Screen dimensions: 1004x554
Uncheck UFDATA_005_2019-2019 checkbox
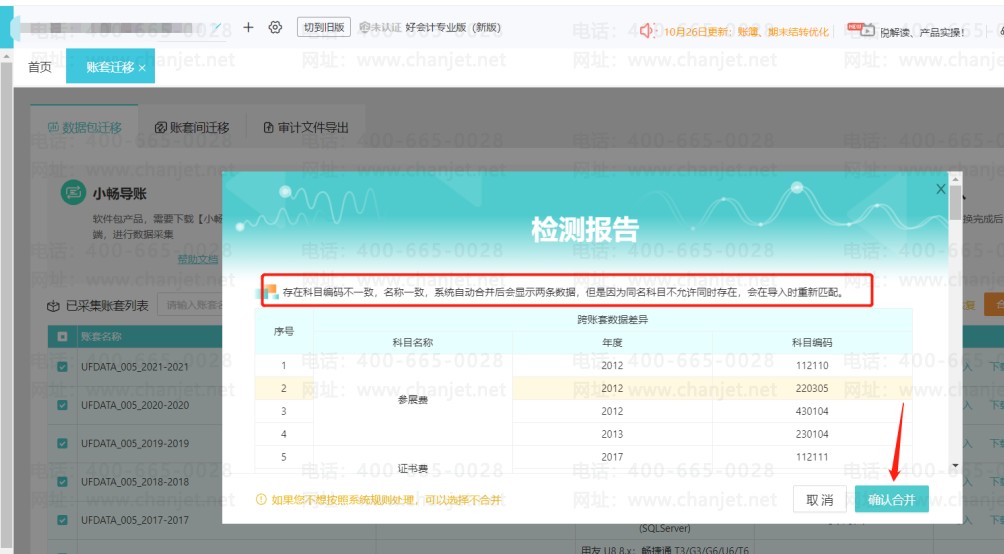[x=62, y=443]
